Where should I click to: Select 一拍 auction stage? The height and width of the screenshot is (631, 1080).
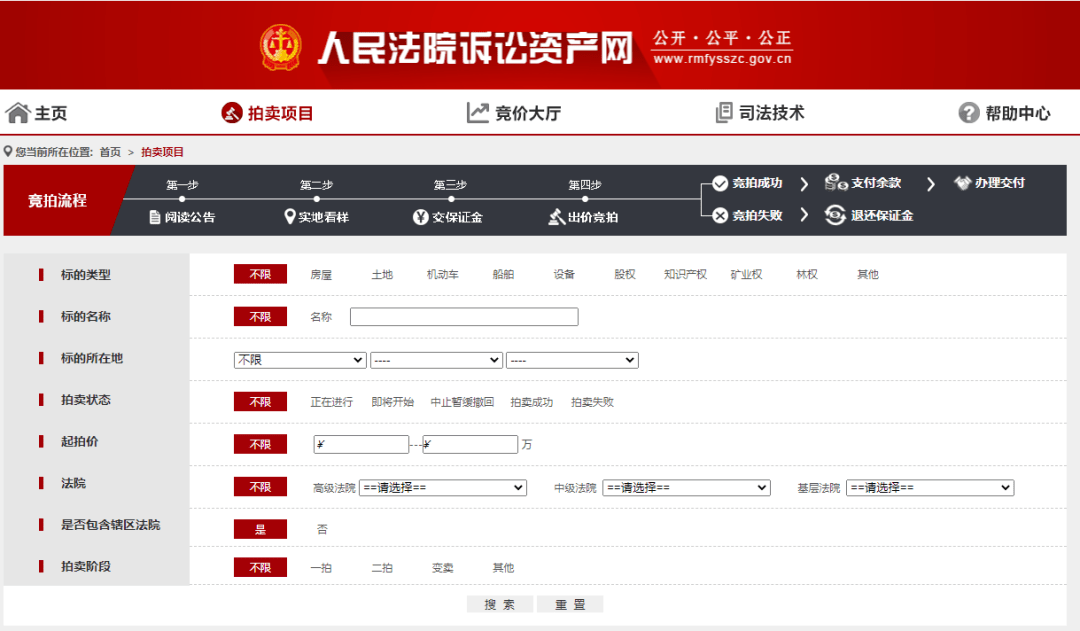click(x=321, y=568)
